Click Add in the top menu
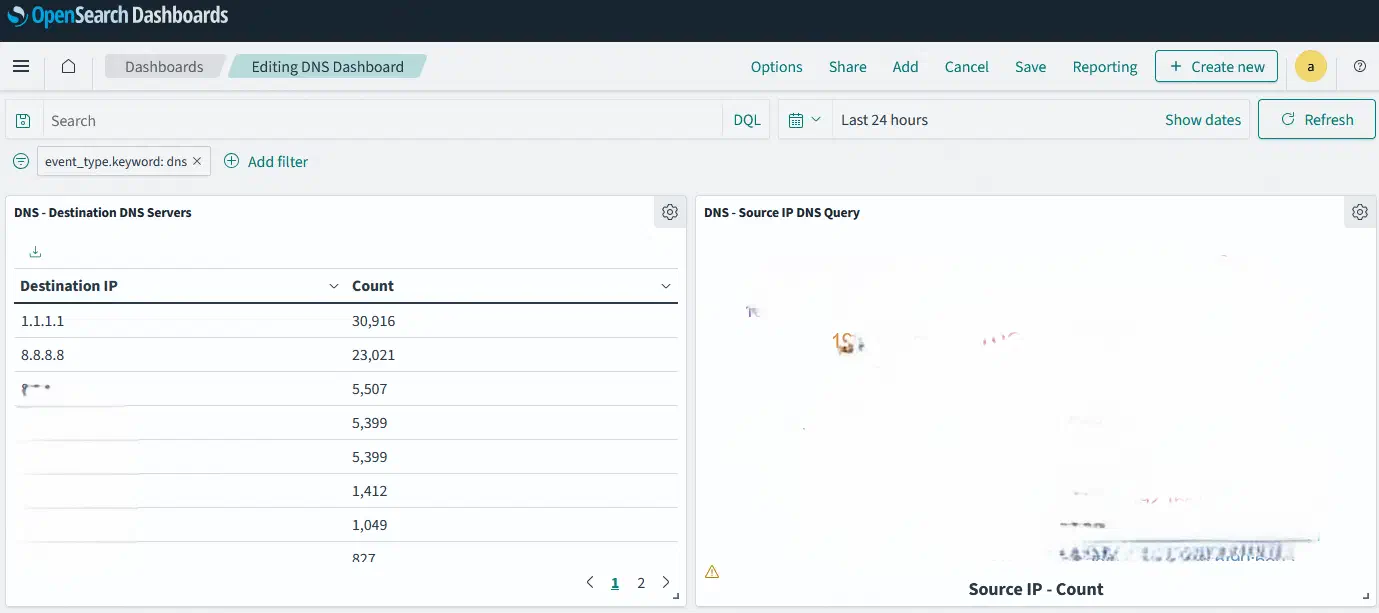The height and width of the screenshot is (613, 1379). (905, 67)
